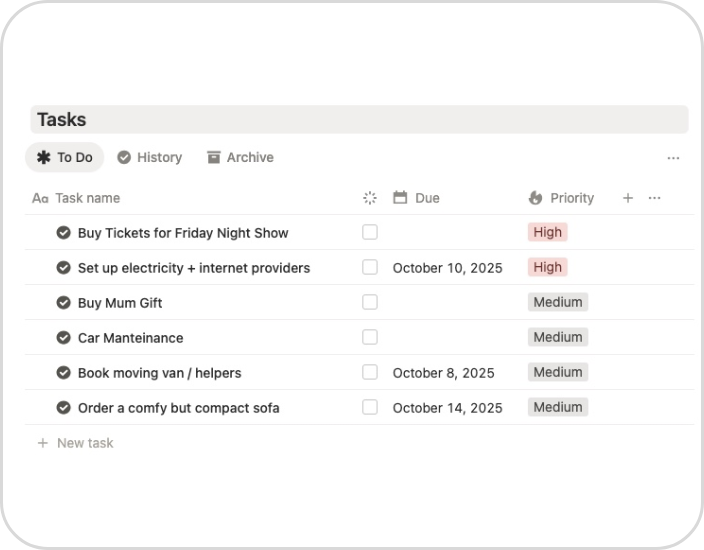Screen dimensions: 704x550
Task: Click due date October 8, 2025
Action: pos(444,373)
